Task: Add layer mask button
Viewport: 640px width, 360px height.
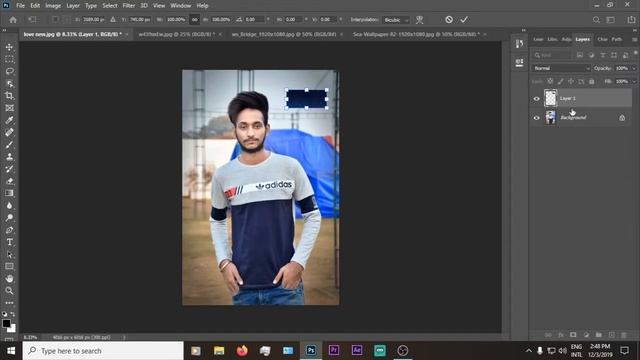Action: [x=573, y=335]
